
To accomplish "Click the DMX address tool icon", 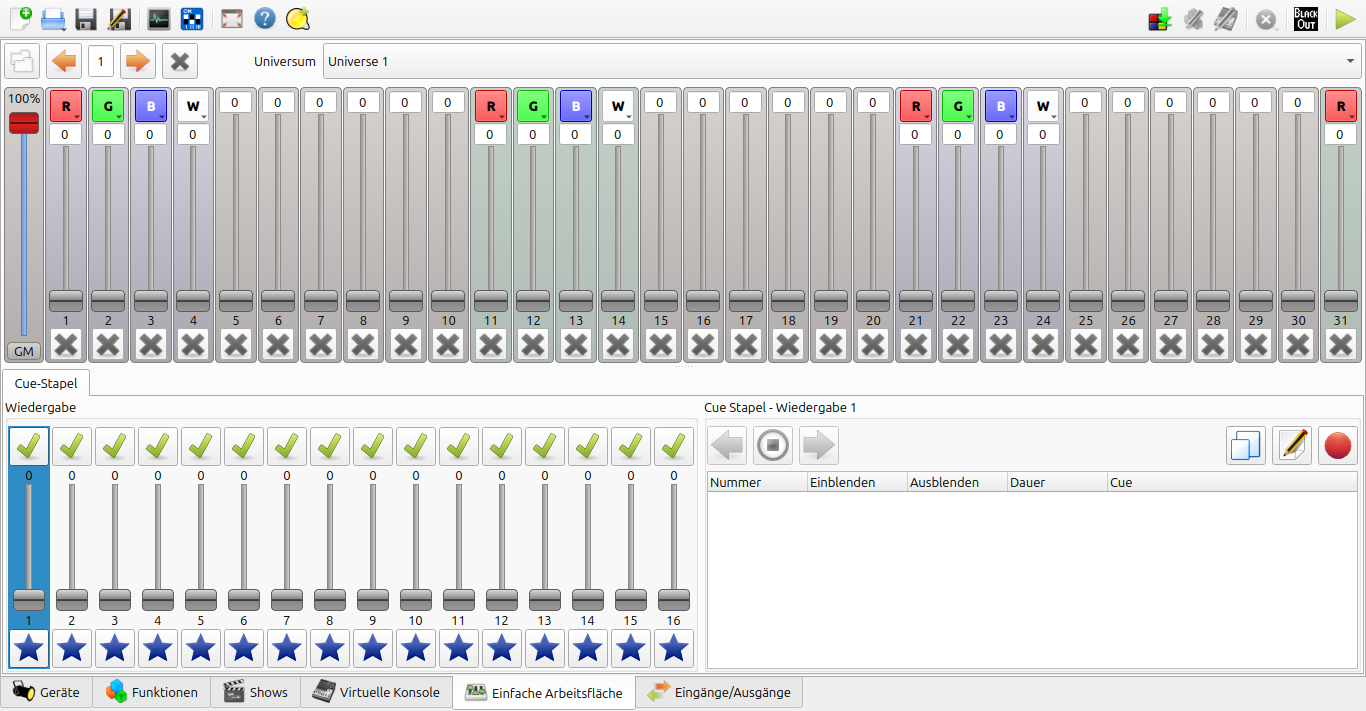I will pos(191,18).
